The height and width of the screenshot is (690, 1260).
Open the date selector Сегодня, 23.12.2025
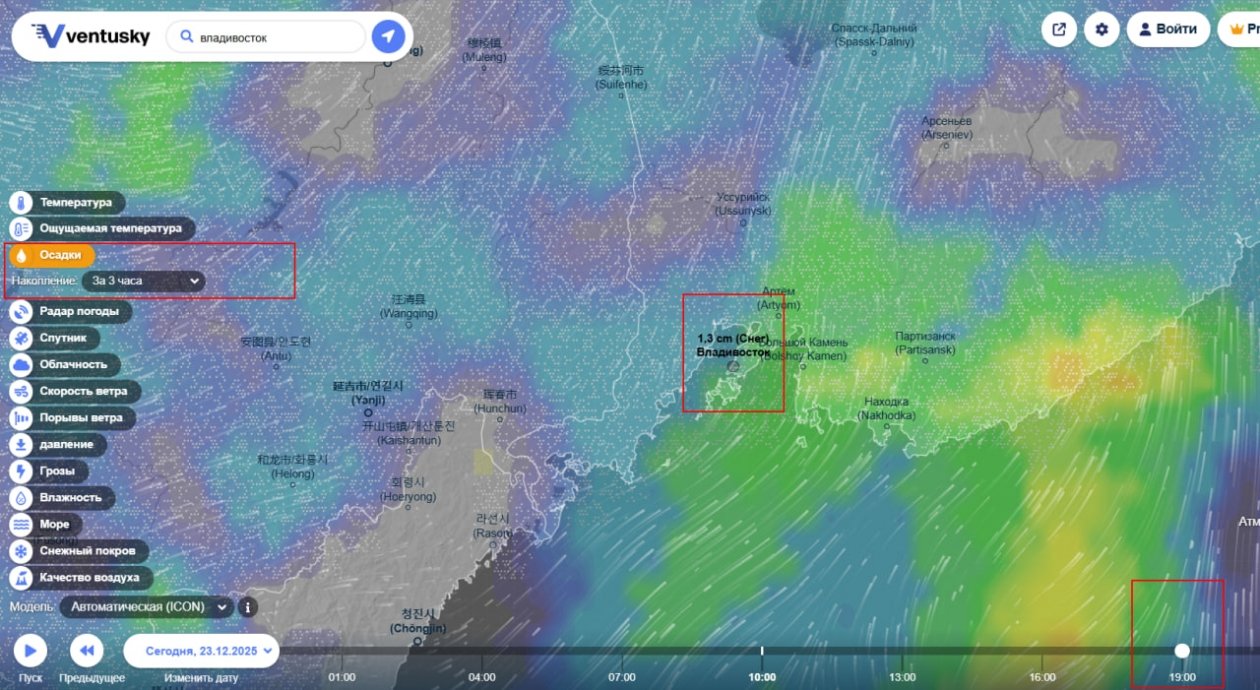(201, 651)
